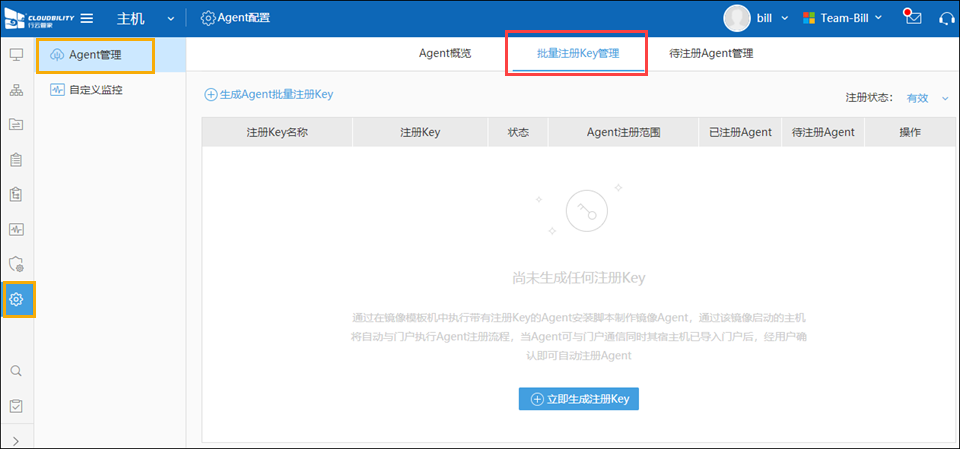The width and height of the screenshot is (960, 450).
Task: Expand the sidebar with chevron arrow
Action: [17, 441]
